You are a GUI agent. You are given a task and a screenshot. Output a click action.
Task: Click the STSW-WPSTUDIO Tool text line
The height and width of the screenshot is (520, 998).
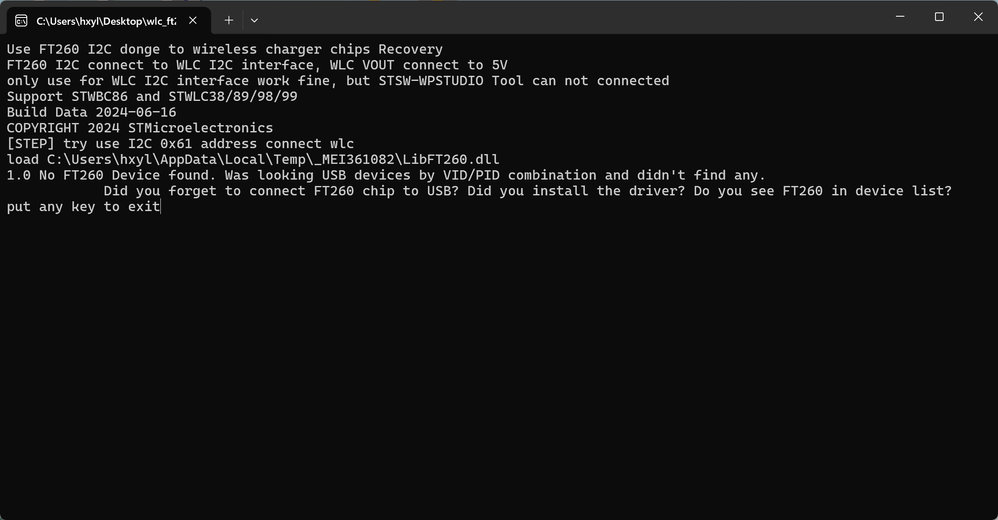click(338, 81)
